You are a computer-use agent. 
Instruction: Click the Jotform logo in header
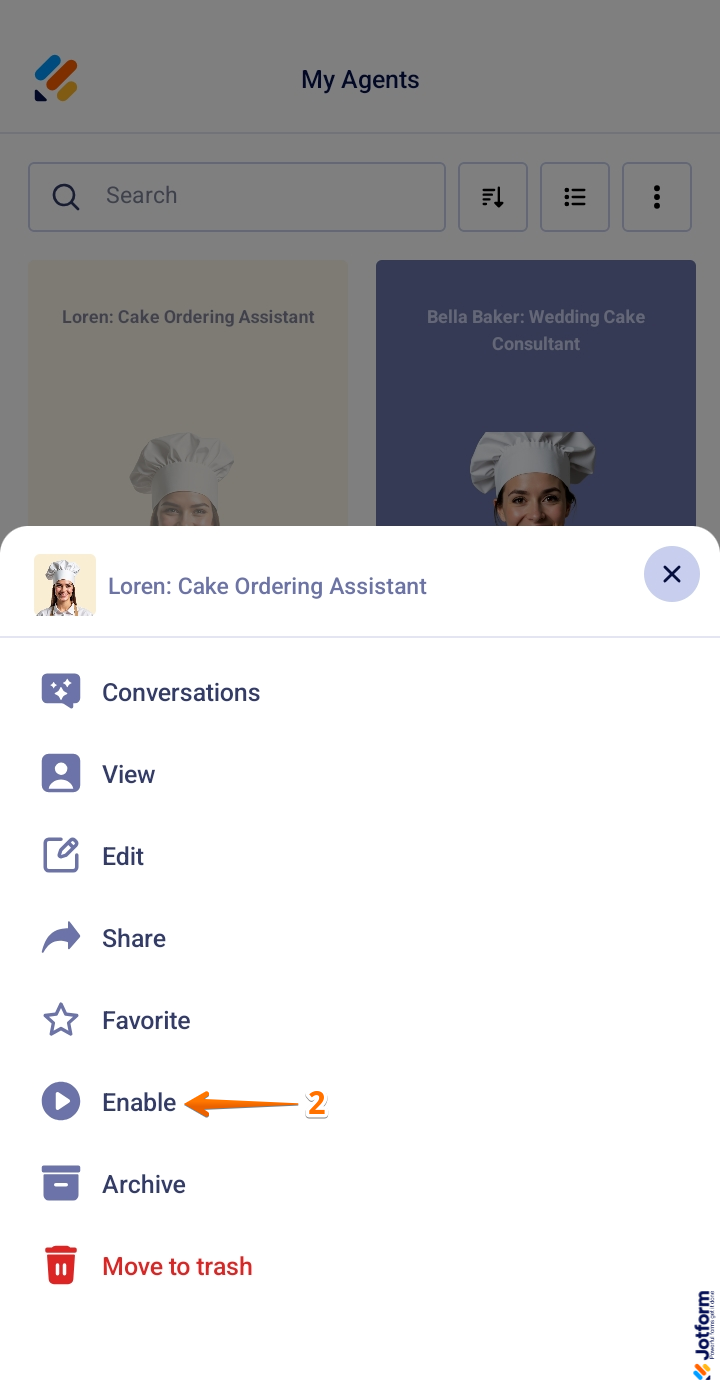tap(56, 79)
